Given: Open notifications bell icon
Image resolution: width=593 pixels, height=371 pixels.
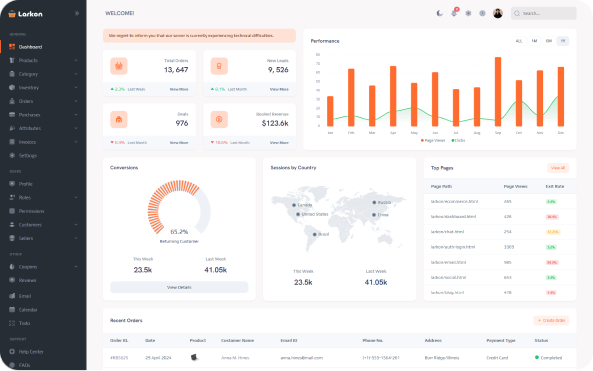Looking at the screenshot, I should coord(454,13).
